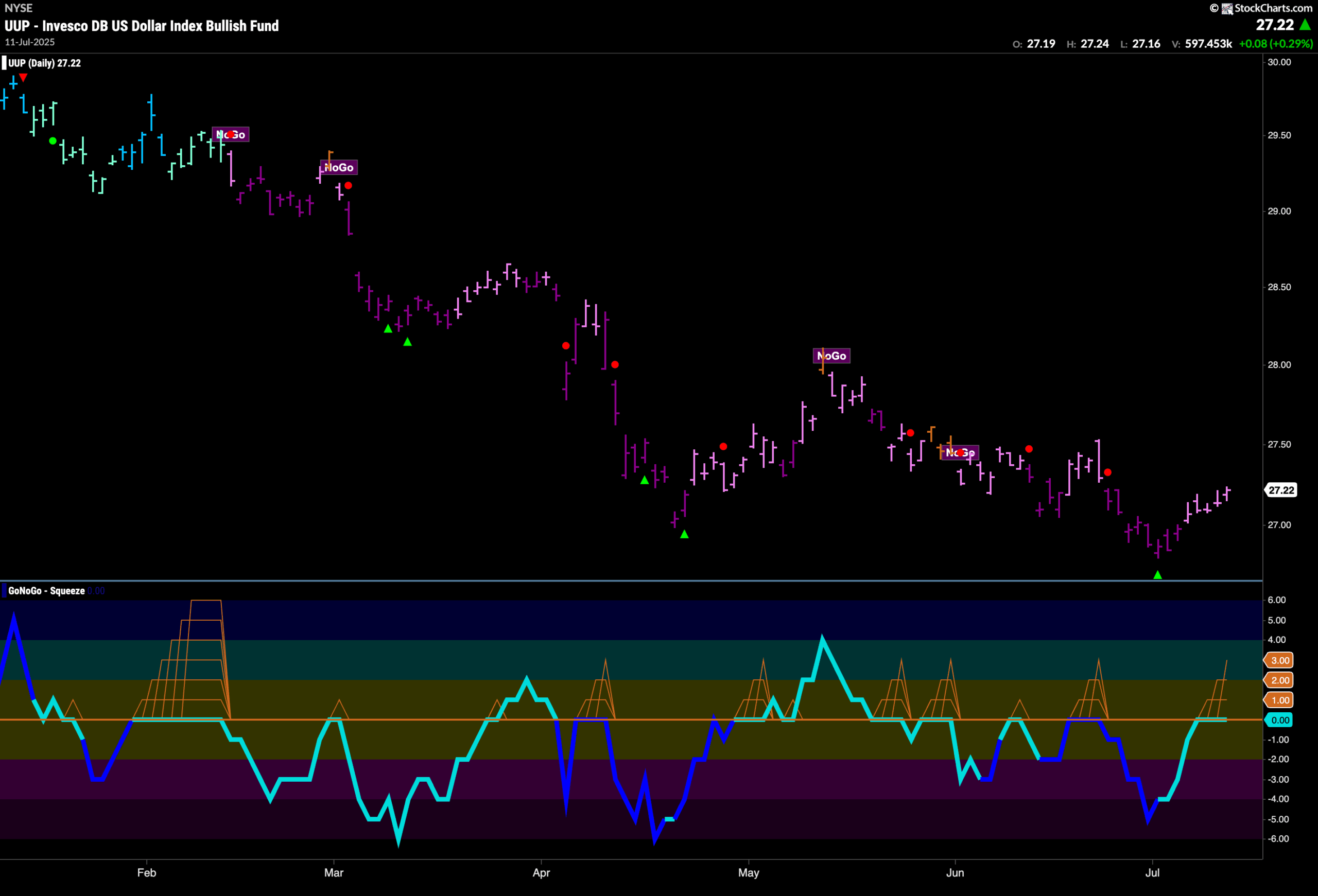Toggle the NoGo flag label in mid-May
The height and width of the screenshot is (896, 1318).
click(x=832, y=355)
